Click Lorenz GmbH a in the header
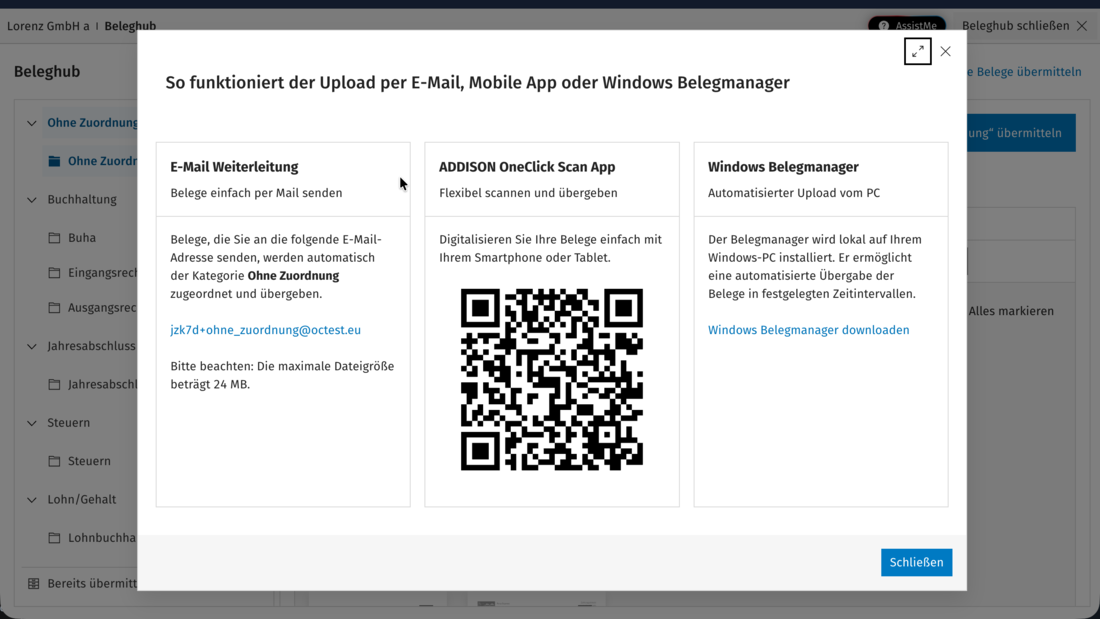 pos(48,26)
